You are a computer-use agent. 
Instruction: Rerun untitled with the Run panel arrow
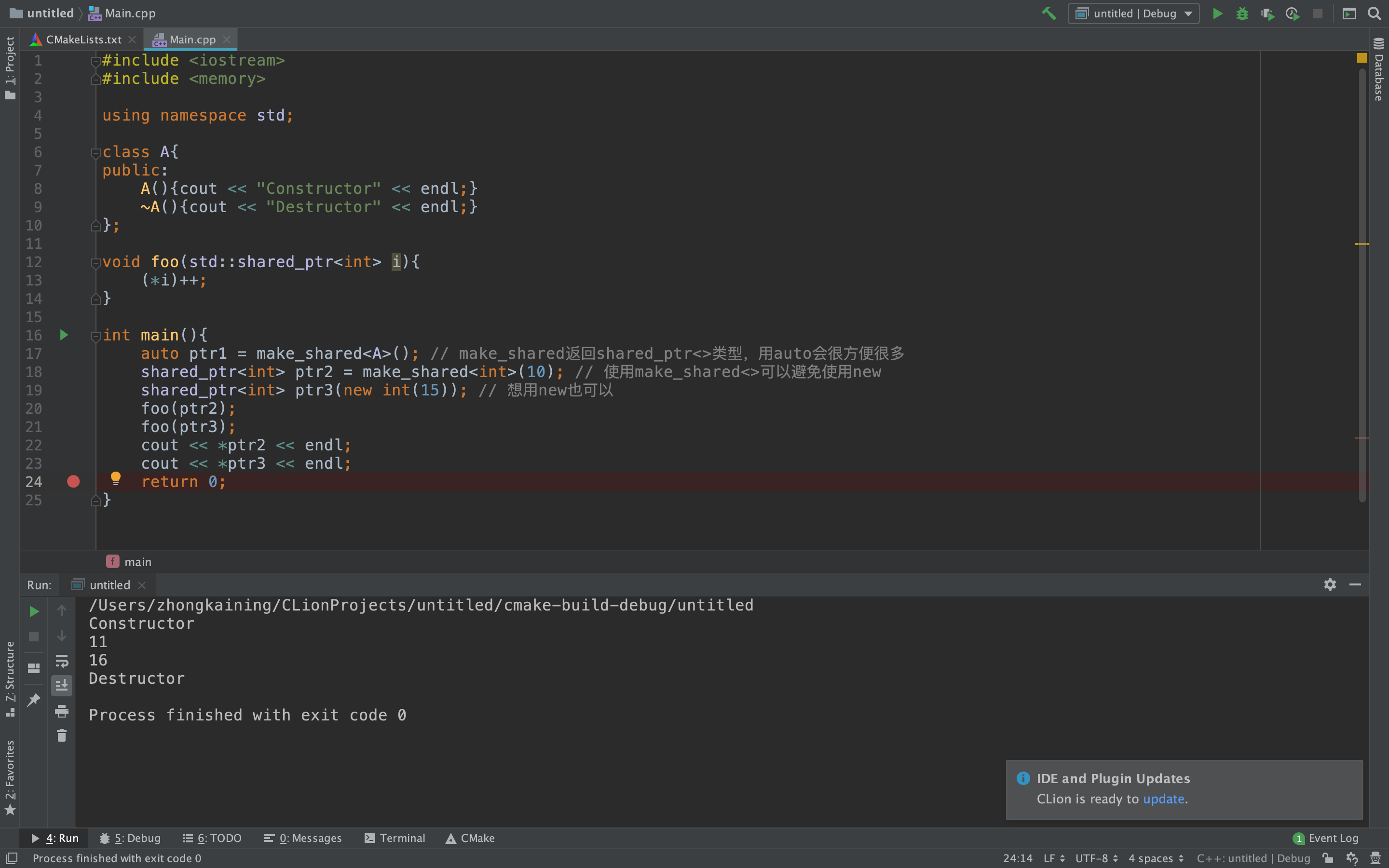[x=34, y=612]
